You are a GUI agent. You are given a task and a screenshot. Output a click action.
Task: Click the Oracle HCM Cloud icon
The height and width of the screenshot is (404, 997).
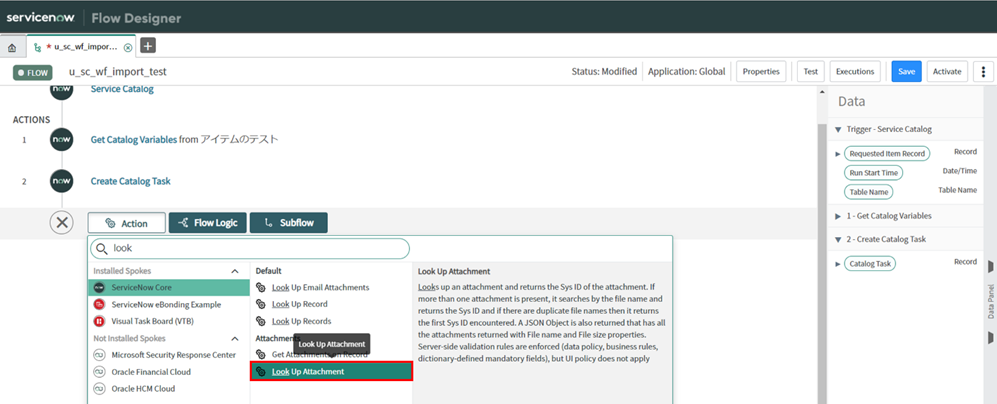point(99,389)
